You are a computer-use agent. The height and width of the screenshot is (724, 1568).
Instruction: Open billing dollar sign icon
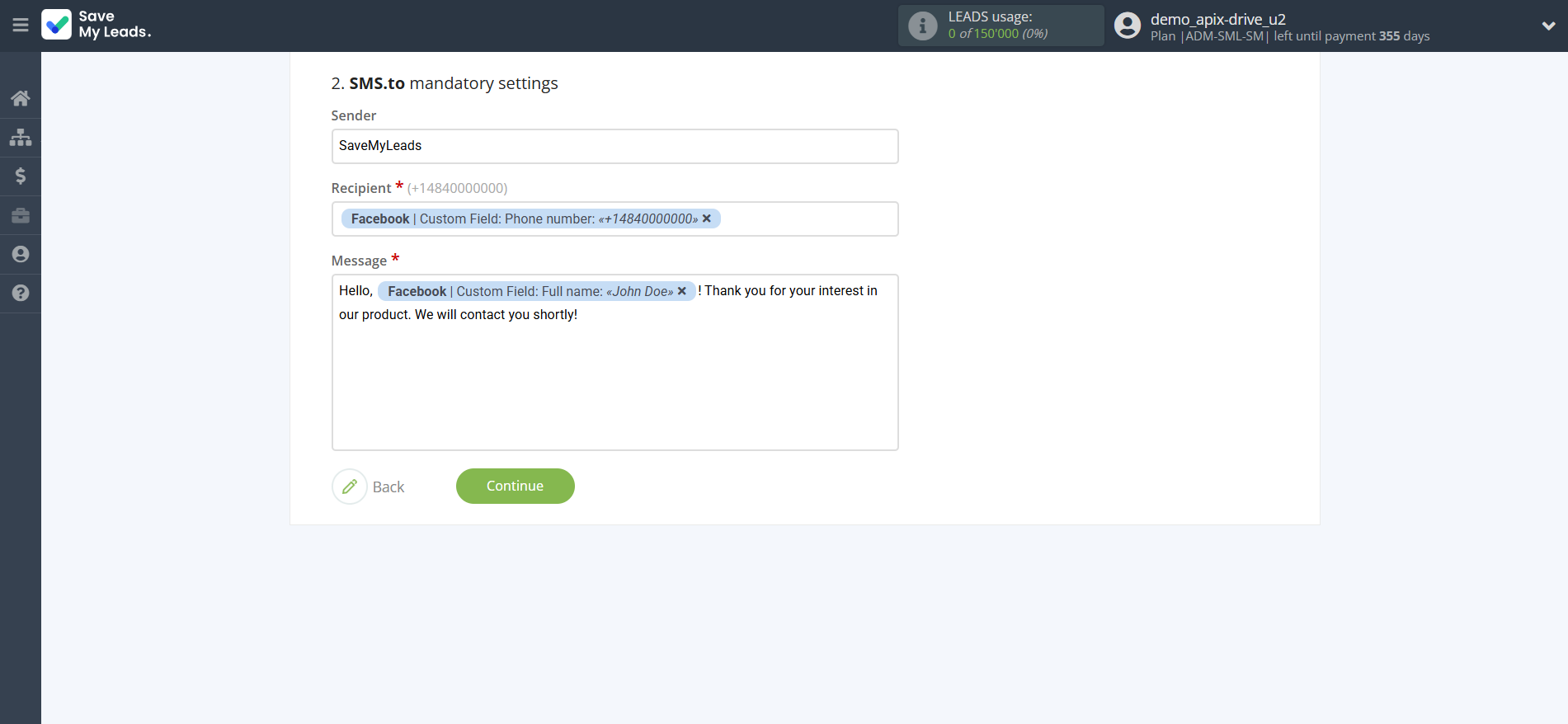(x=21, y=176)
